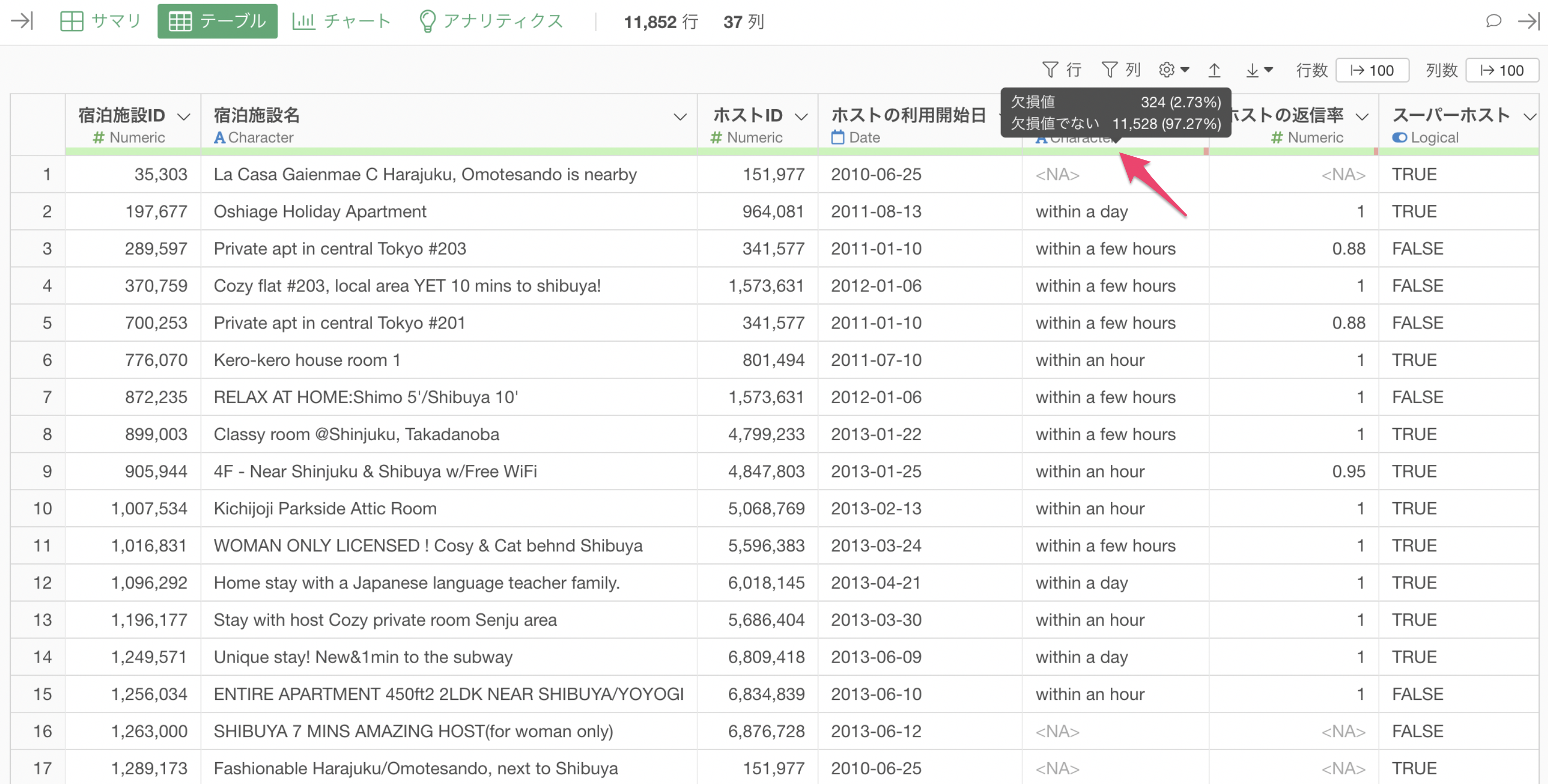
Task: Collapse the left panel arrow icon
Action: (x=22, y=22)
